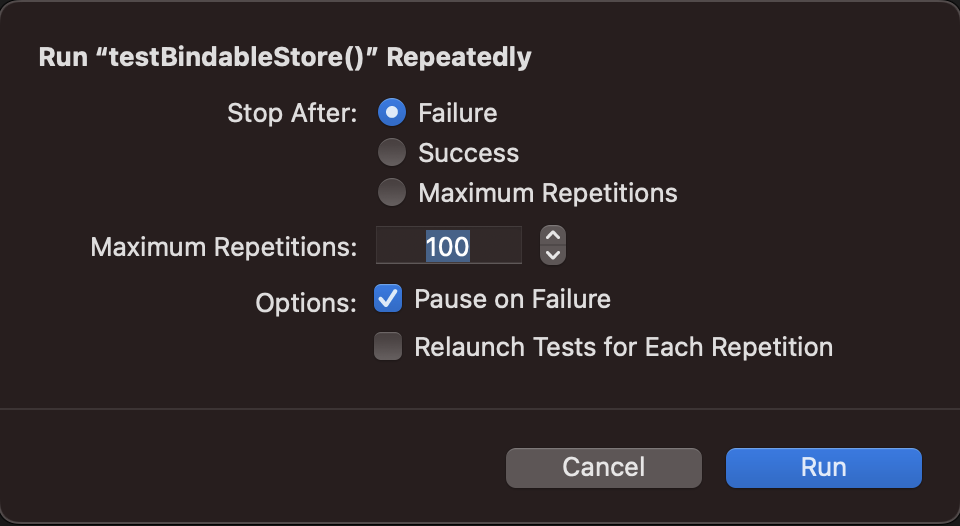Enable Relaunch Tests for Each Repetition checkbox
This screenshot has height=526, width=960.
388,347
